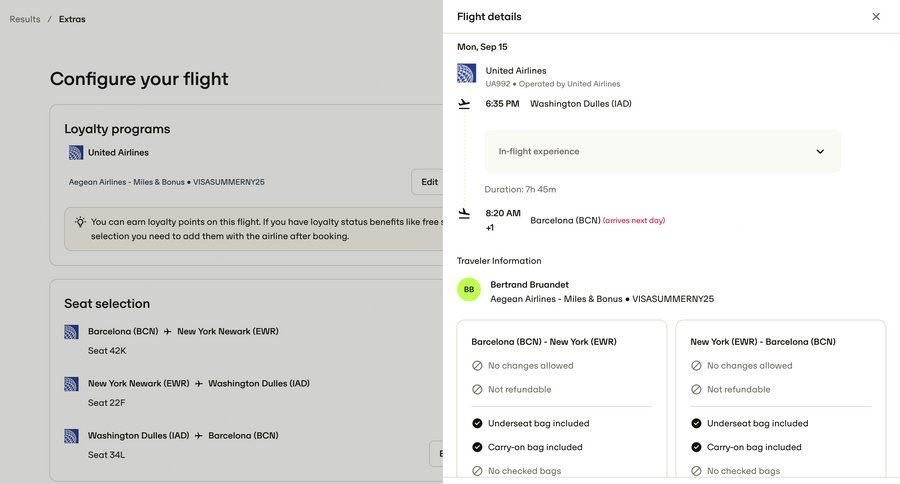Click the Seat 42K entry
900x484 pixels.
107,351
